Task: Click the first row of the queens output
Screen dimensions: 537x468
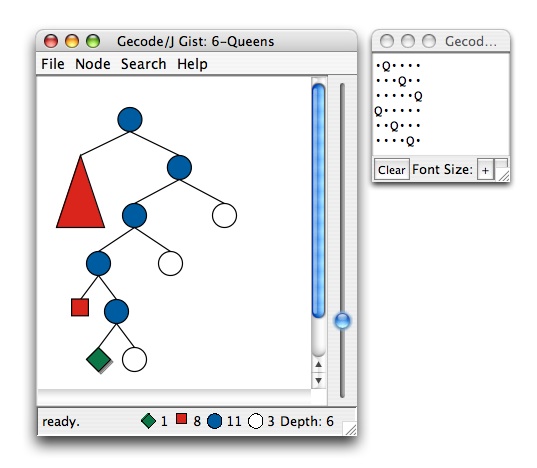Action: 398,65
